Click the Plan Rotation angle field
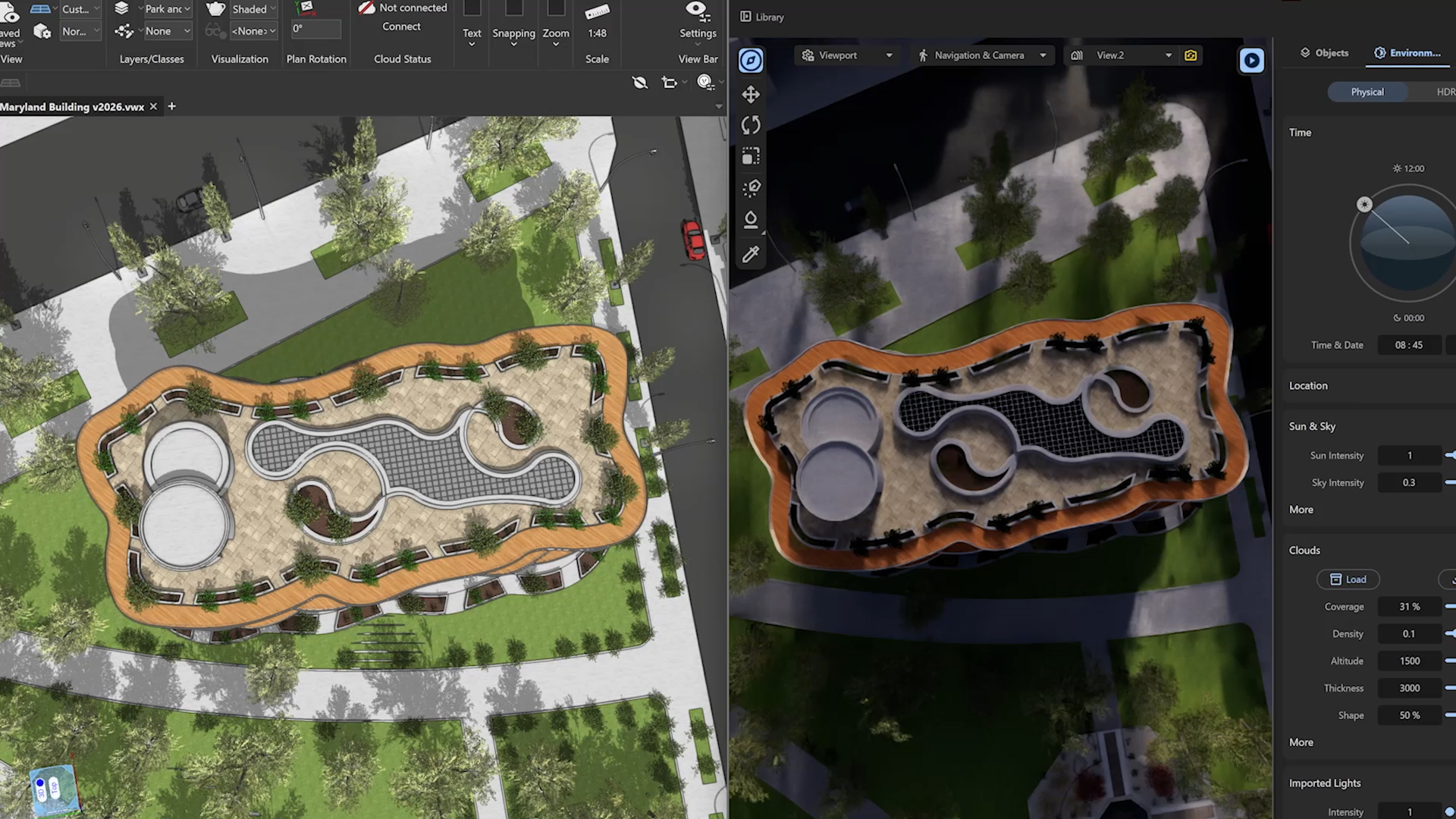 (316, 29)
